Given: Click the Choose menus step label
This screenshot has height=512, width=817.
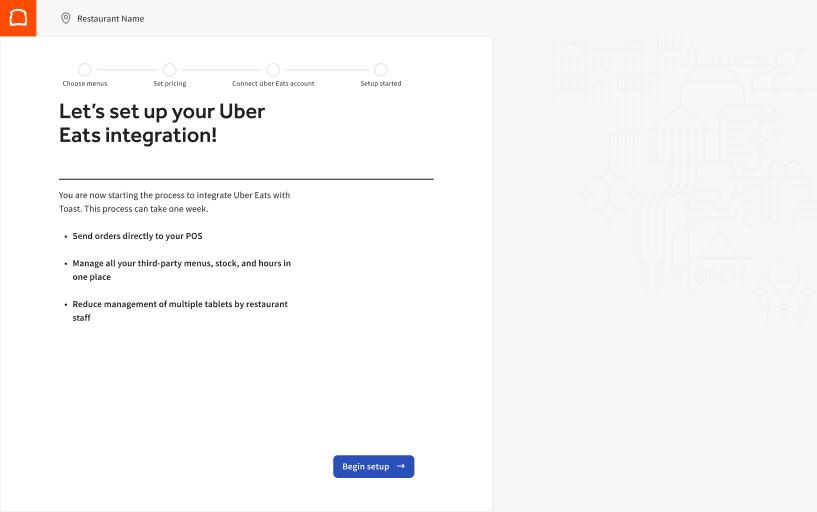Looking at the screenshot, I should pos(85,84).
